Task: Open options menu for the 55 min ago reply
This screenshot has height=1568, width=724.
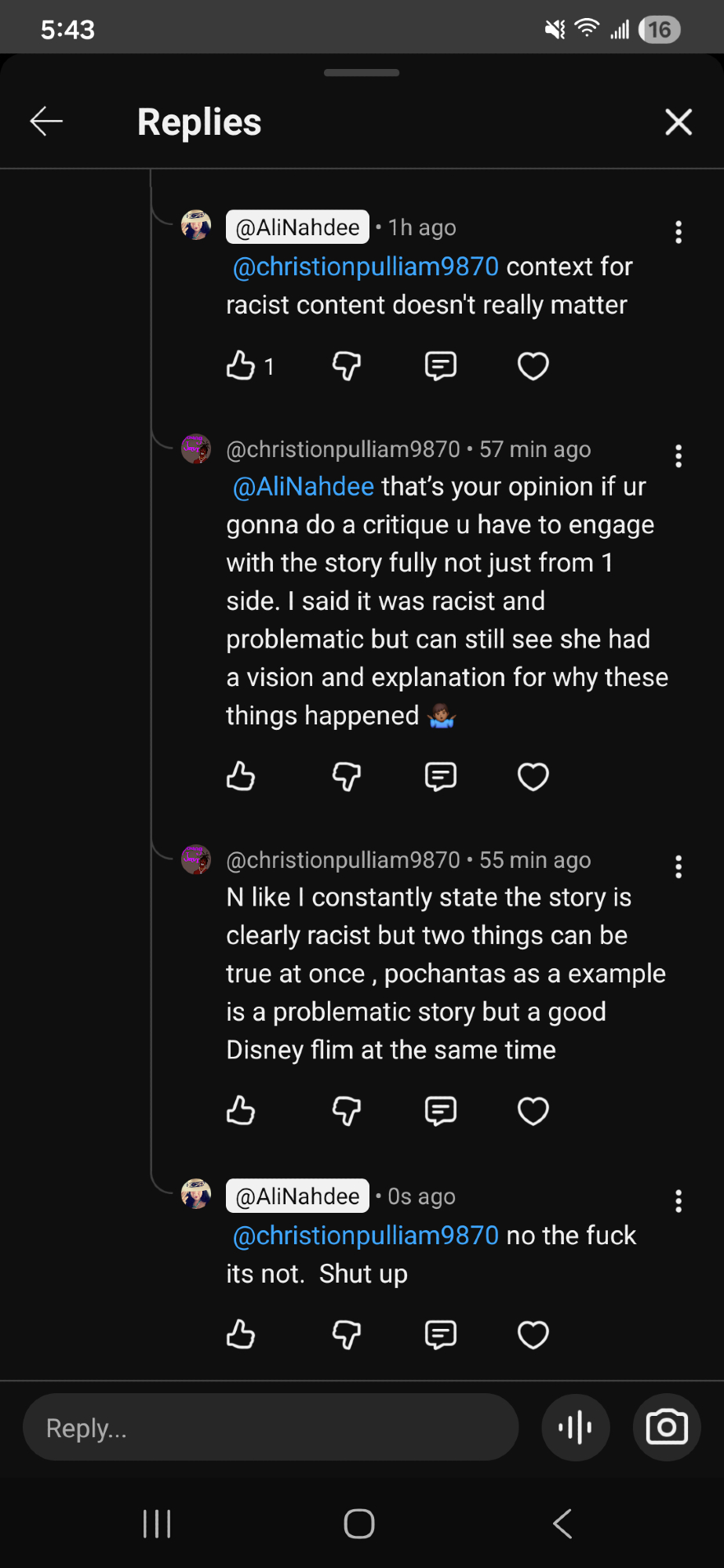Action: [x=679, y=867]
